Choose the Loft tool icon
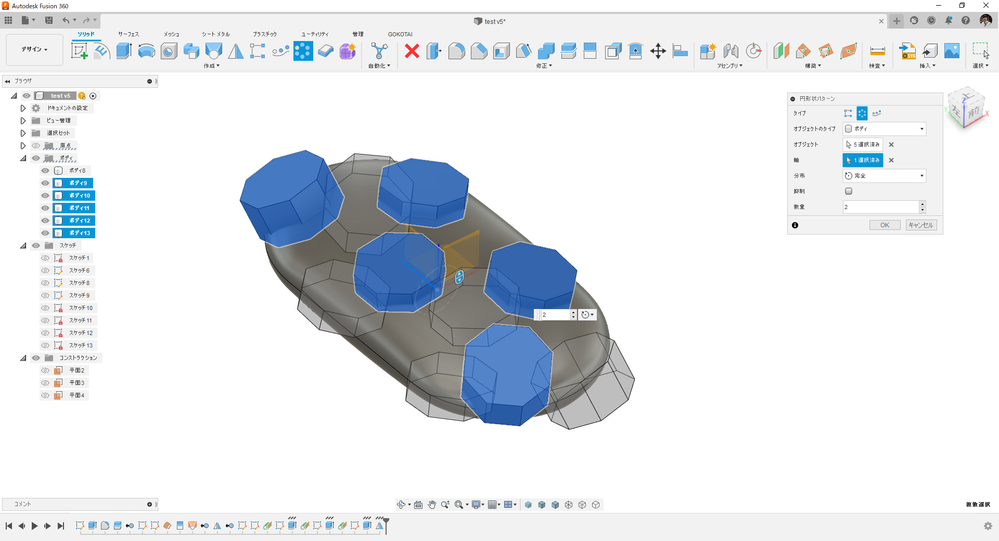 (213, 51)
